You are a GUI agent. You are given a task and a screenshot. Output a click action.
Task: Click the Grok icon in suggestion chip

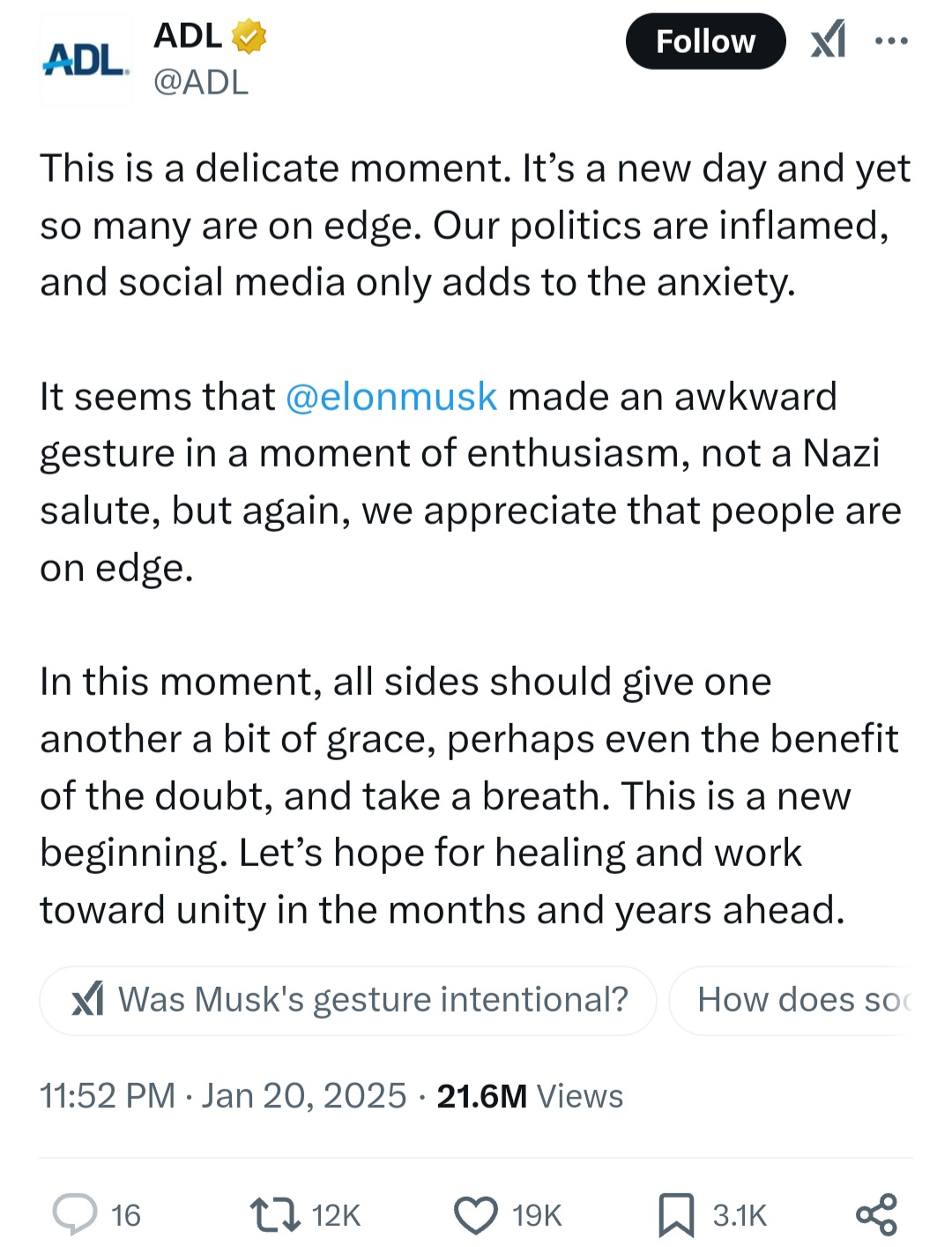point(88,1000)
